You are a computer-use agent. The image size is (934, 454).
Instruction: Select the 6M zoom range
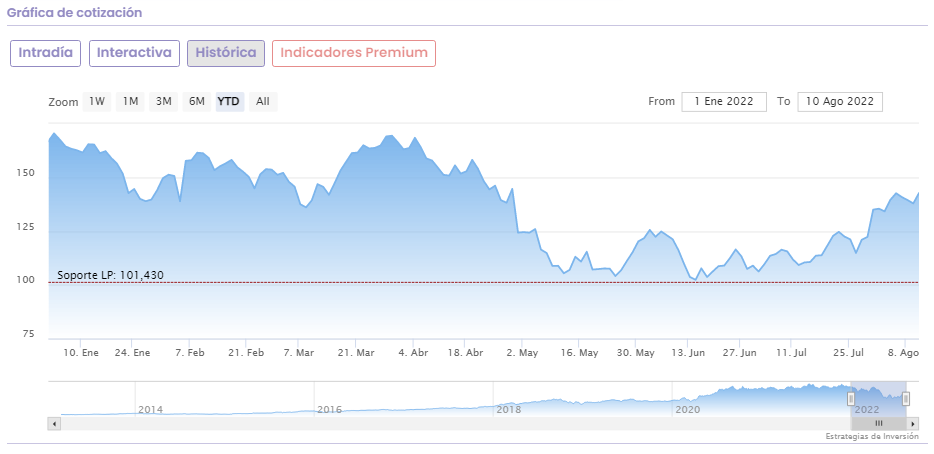197,101
